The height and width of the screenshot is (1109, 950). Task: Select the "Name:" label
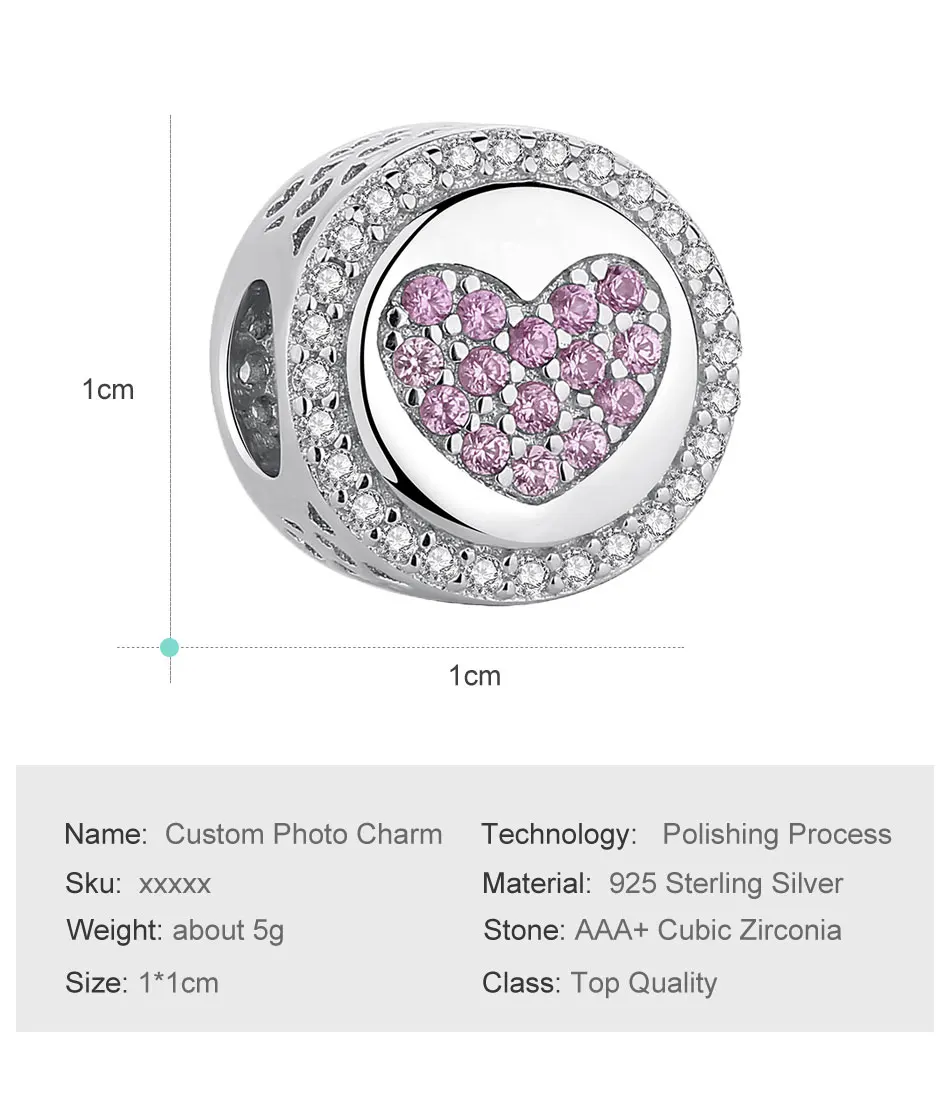click(106, 834)
